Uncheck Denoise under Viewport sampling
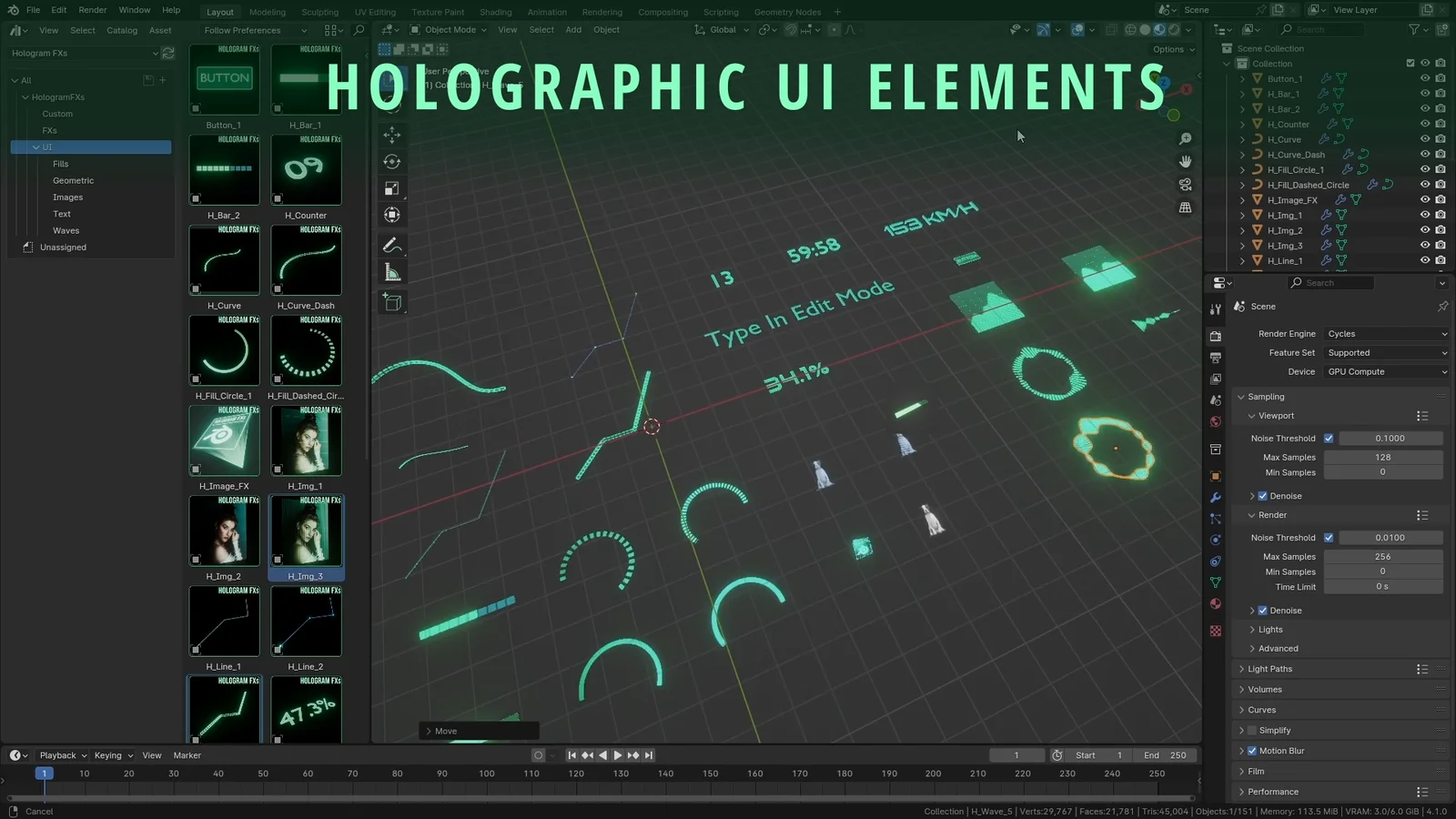 coord(1263,496)
